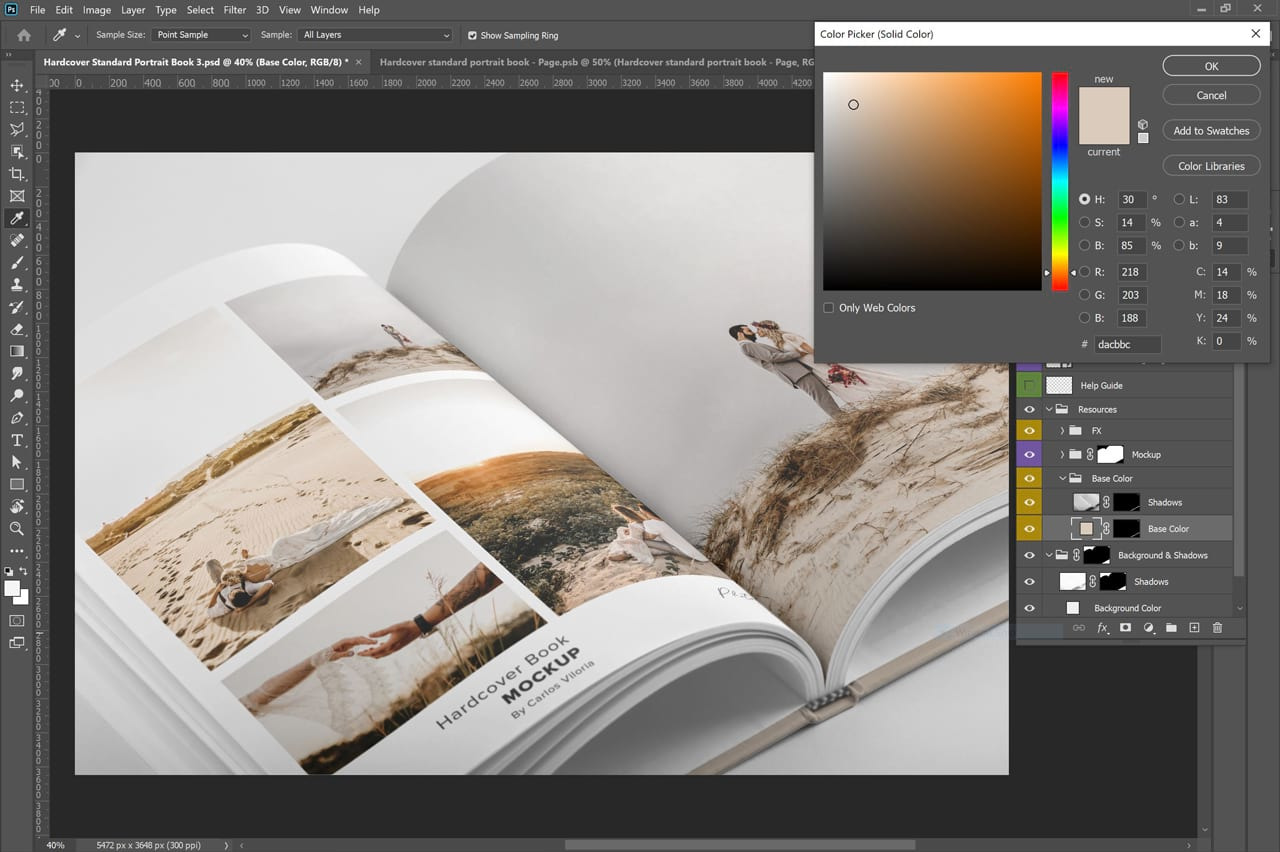The width and height of the screenshot is (1280, 852).
Task: Open the Sample Size dropdown
Action: point(200,35)
